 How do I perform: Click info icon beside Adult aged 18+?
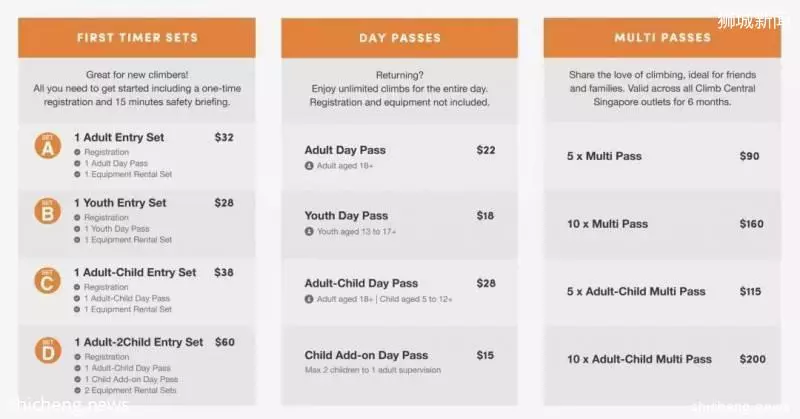click(309, 166)
